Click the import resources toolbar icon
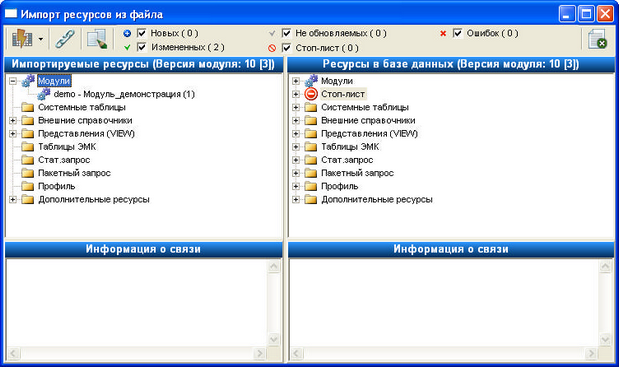Screen dimensions: 619x367 pos(22,39)
